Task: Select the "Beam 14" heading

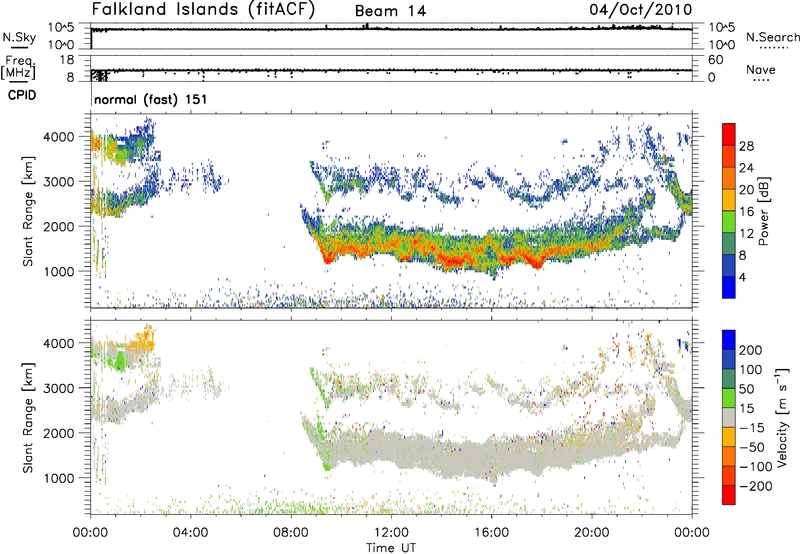Action: [x=390, y=11]
